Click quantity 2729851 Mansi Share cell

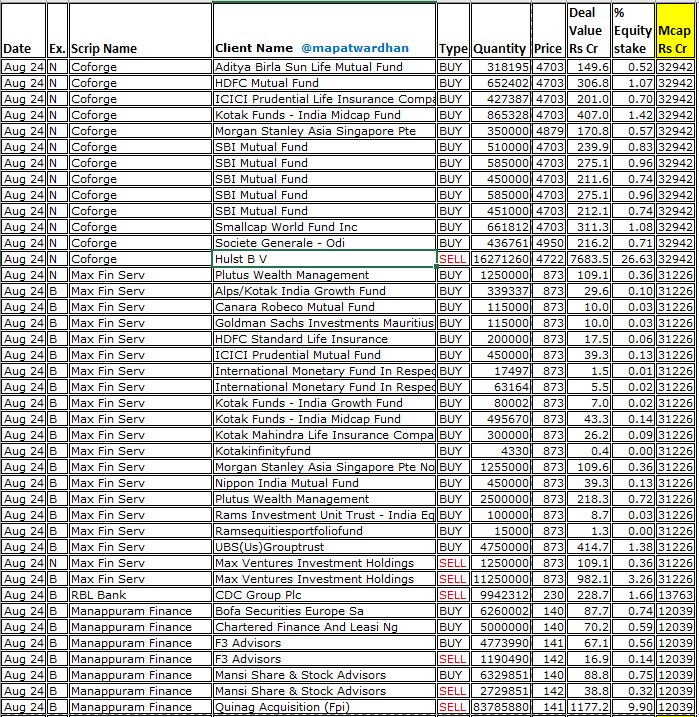tap(501, 691)
